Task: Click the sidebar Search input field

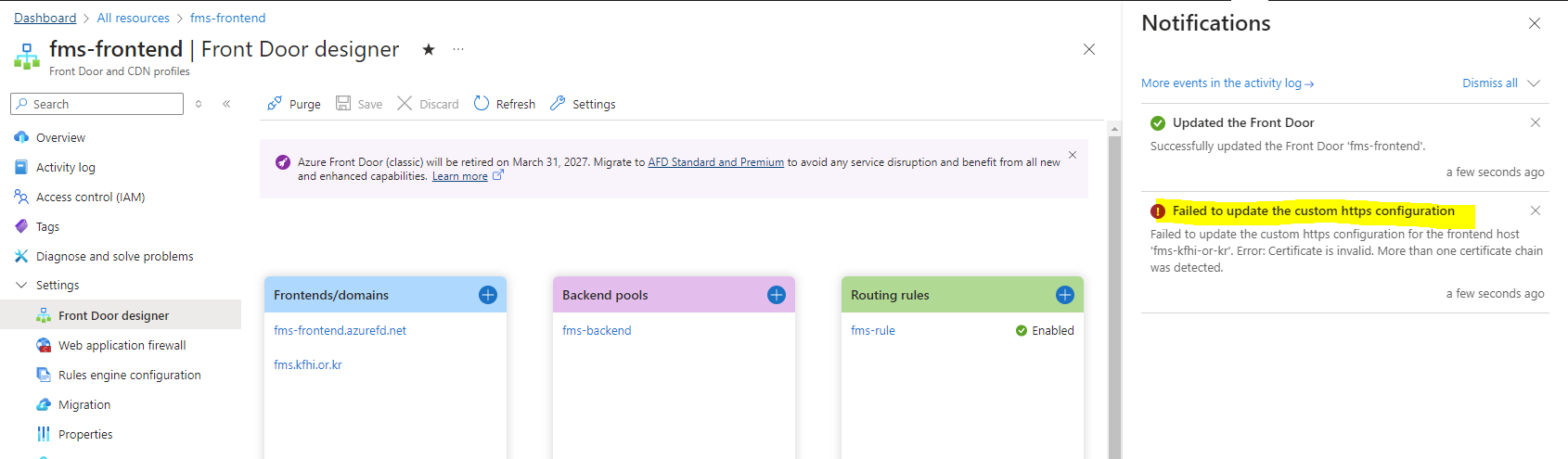Action: point(96,104)
